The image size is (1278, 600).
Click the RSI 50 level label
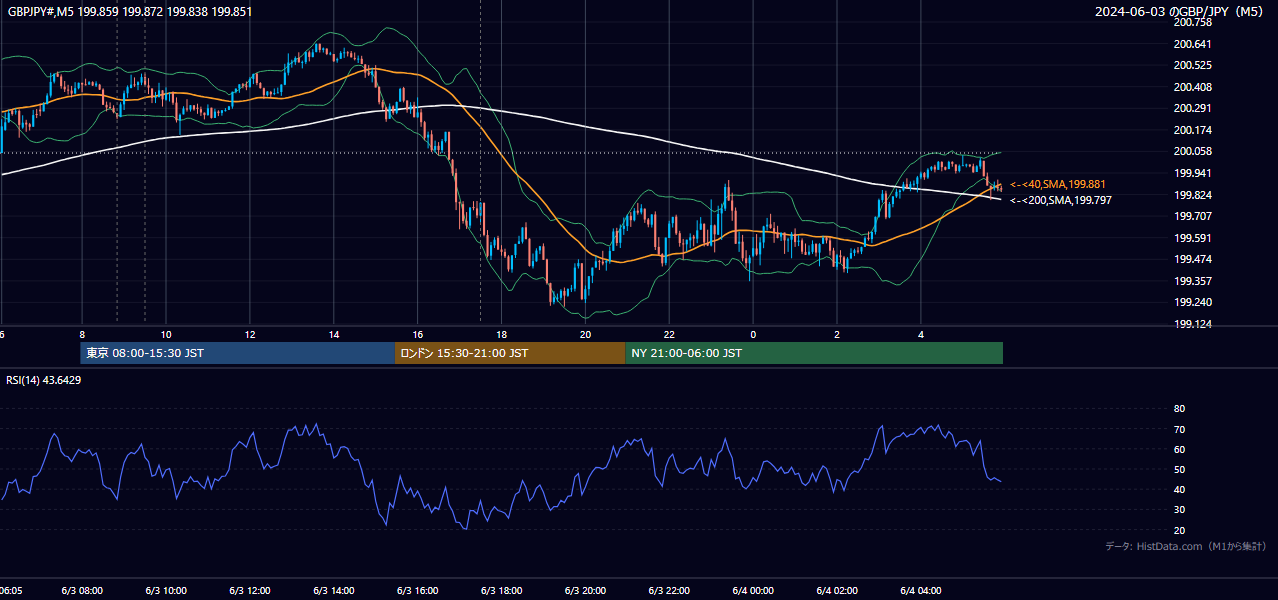1179,469
